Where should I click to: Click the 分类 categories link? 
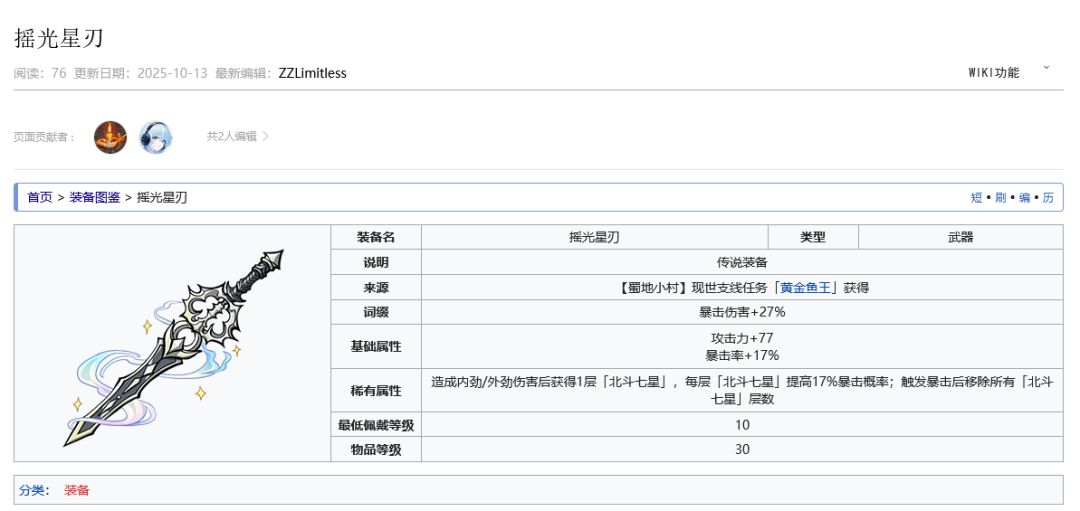coord(32,490)
